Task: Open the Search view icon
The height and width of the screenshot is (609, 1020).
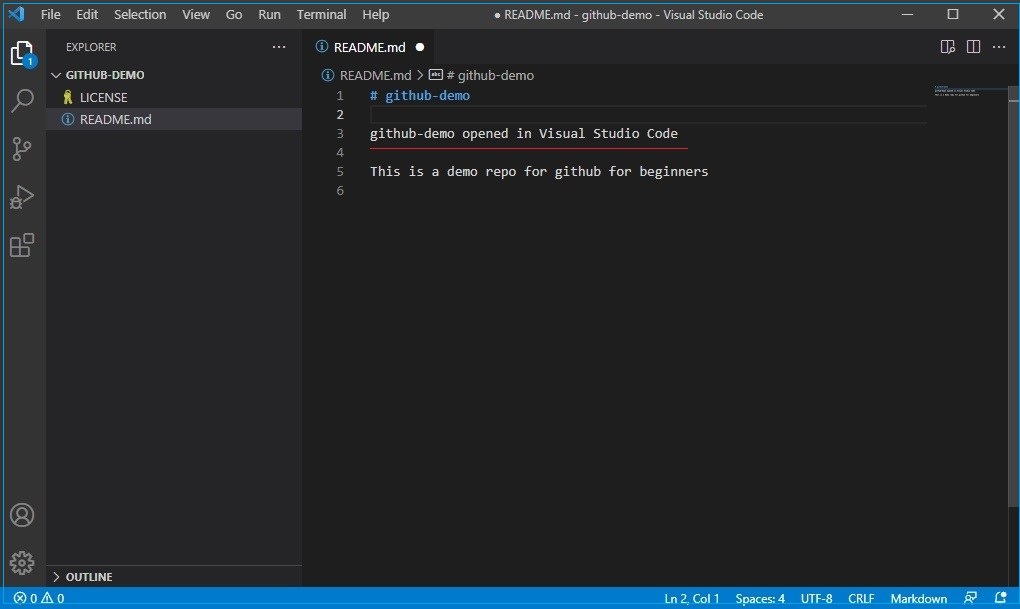Action: click(22, 101)
